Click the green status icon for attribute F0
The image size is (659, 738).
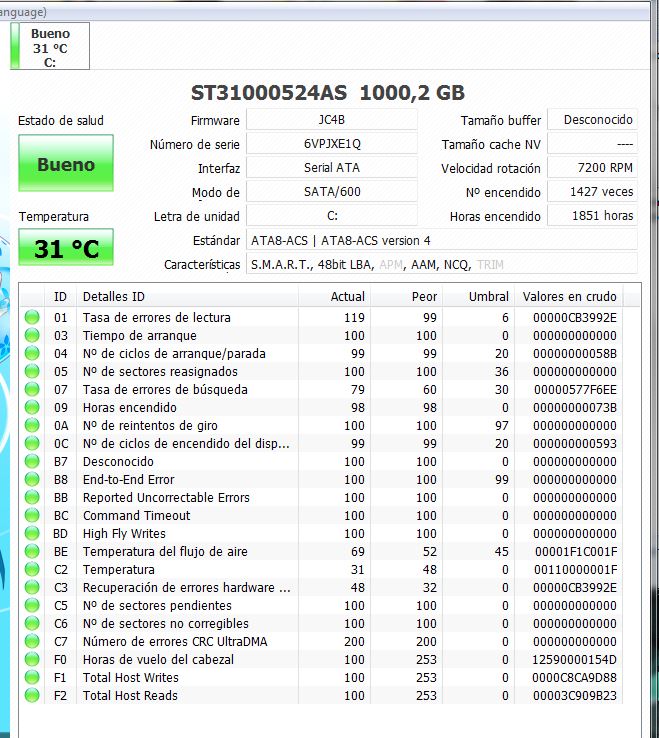click(x=32, y=659)
